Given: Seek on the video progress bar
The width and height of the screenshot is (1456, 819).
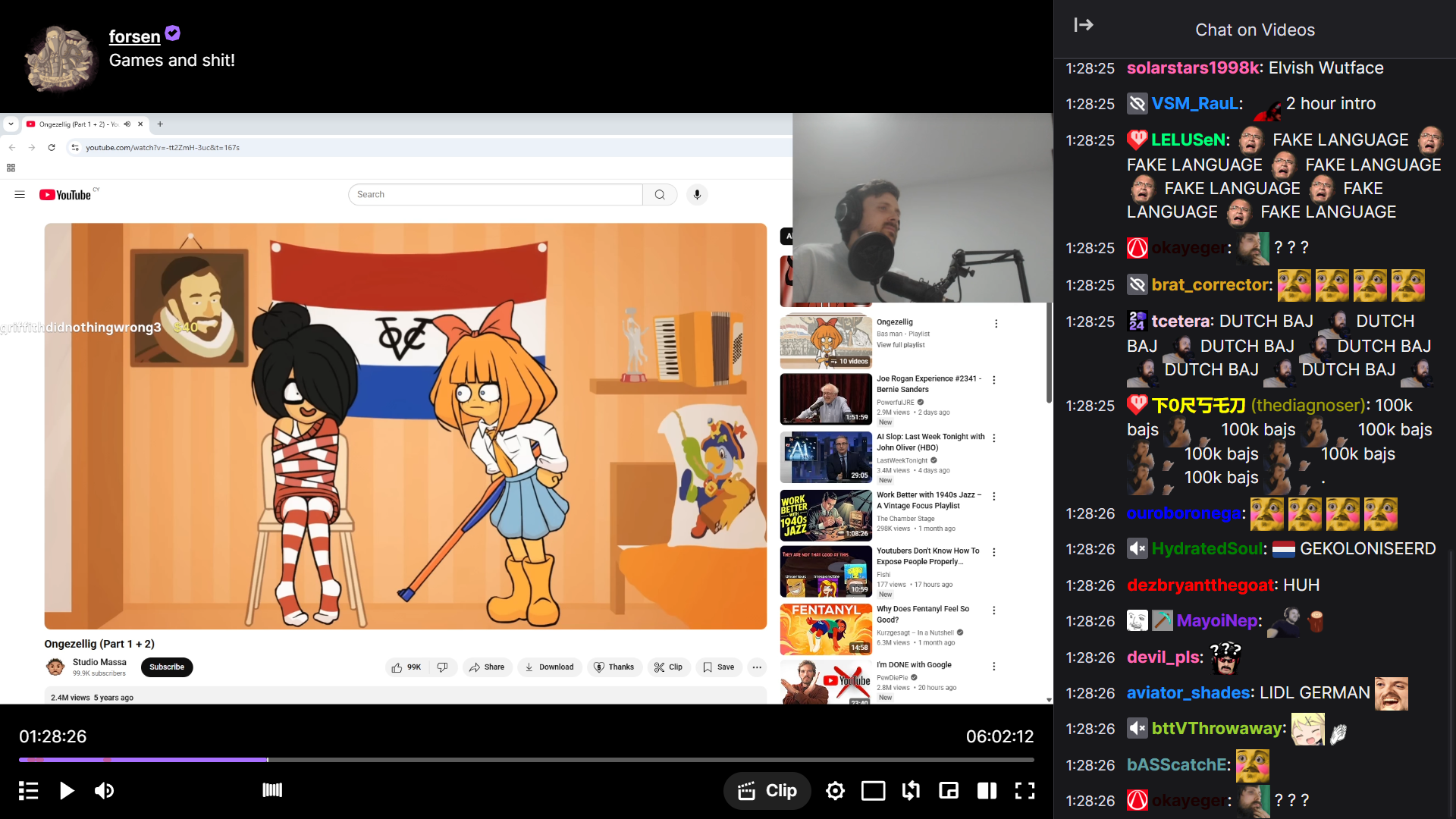Looking at the screenshot, I should 531,759.
